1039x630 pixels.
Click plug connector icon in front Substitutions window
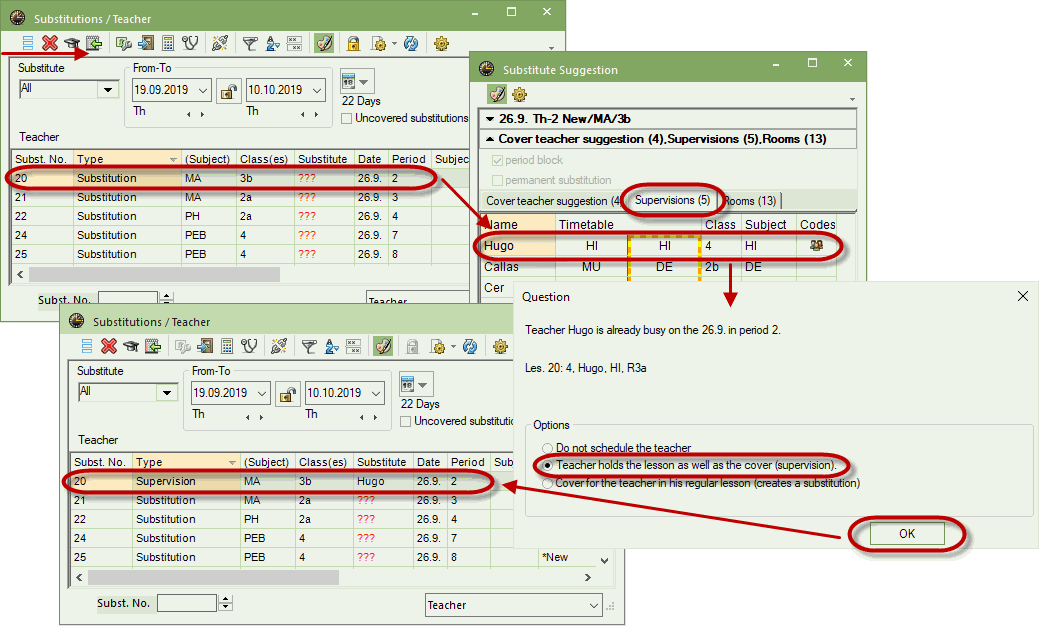pos(279,346)
